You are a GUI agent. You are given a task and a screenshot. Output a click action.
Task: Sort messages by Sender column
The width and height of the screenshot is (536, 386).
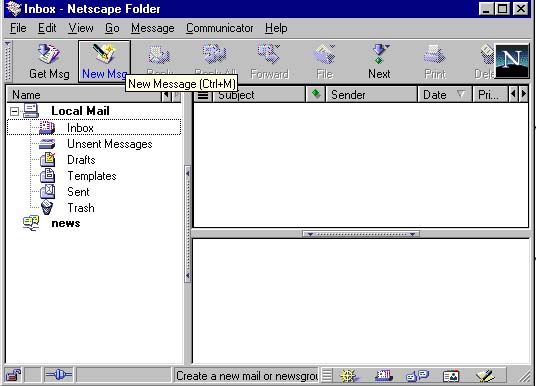click(x=371, y=95)
